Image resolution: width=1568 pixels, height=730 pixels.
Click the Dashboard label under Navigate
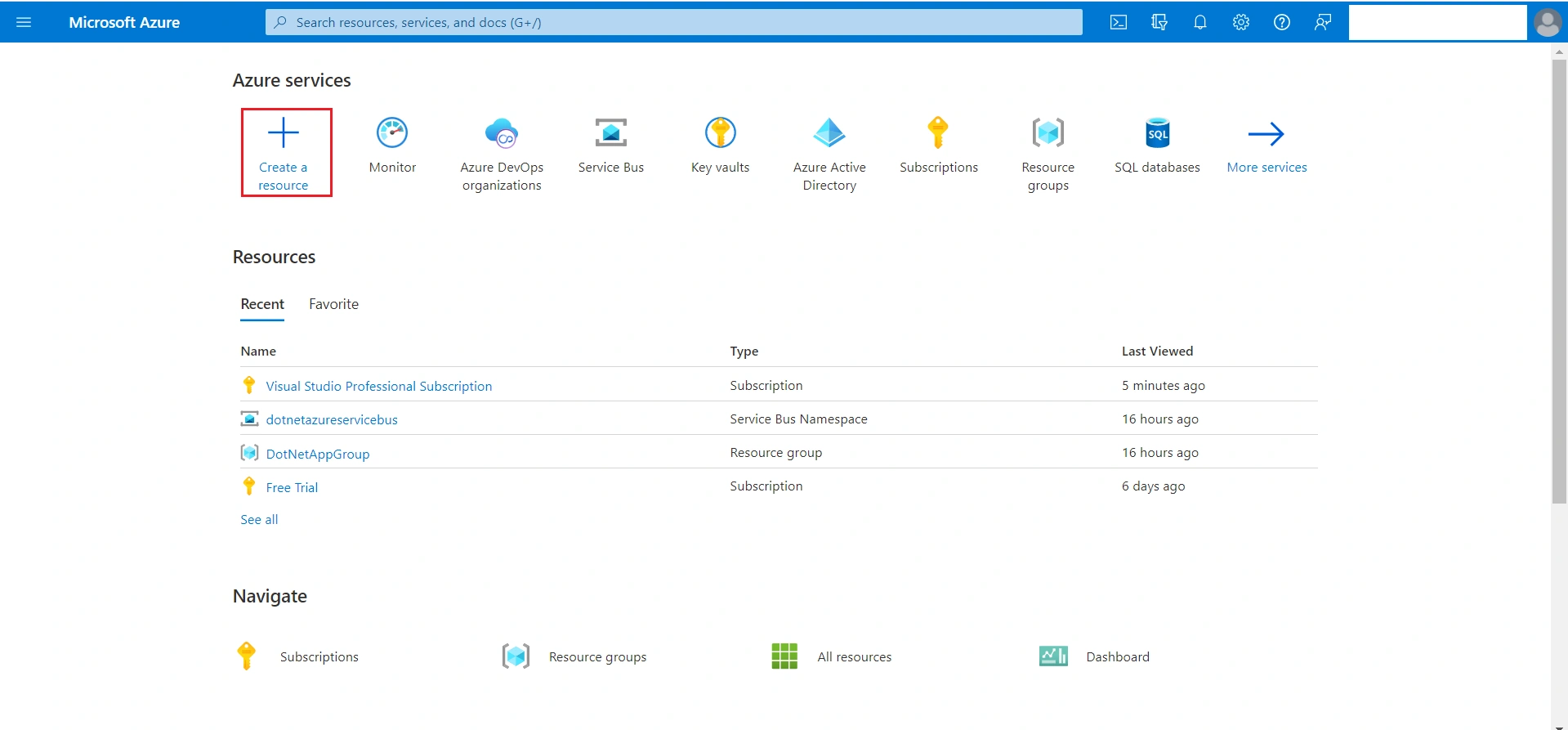pyautogui.click(x=1118, y=656)
